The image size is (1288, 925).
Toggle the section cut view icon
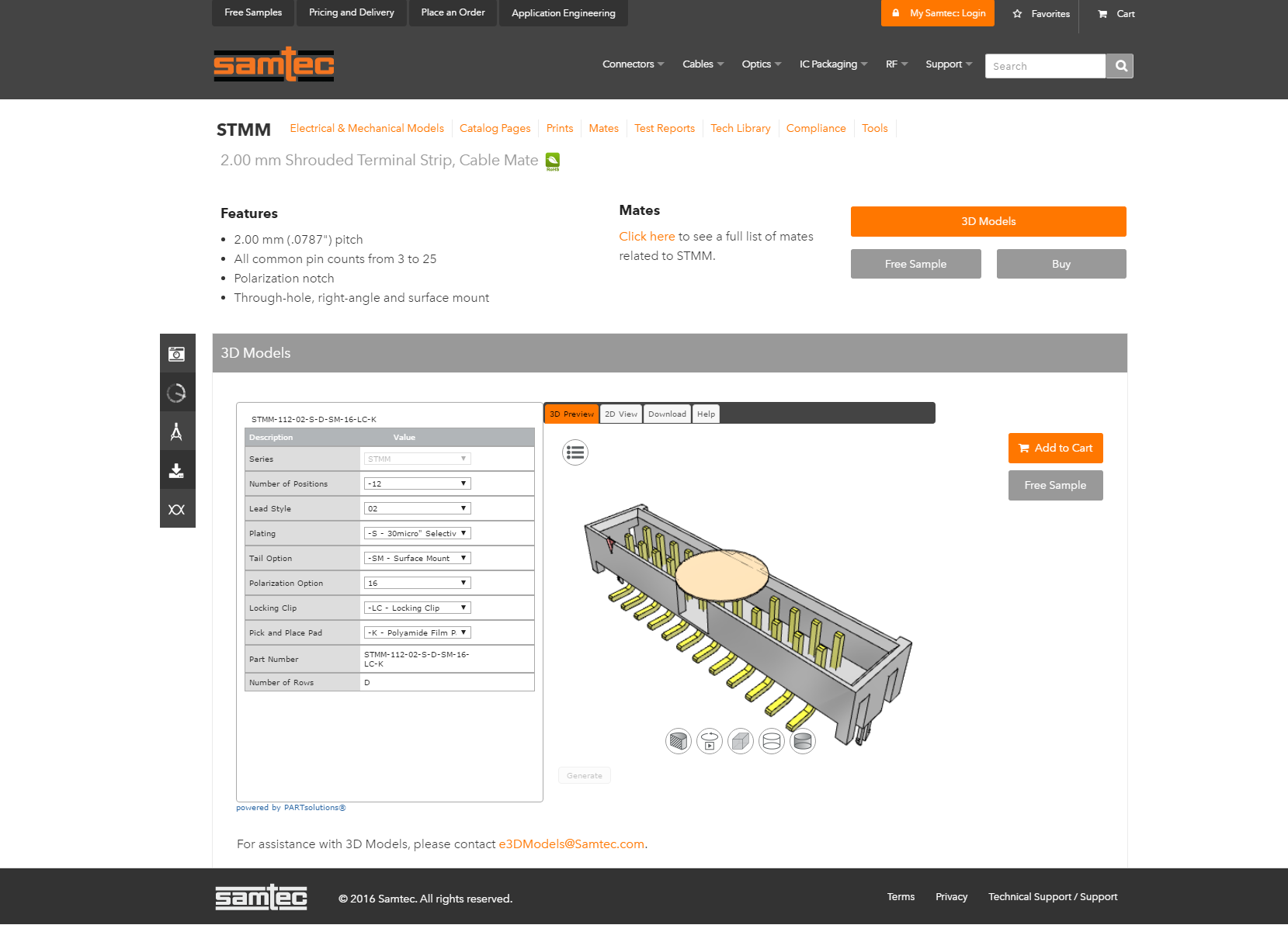click(x=679, y=741)
